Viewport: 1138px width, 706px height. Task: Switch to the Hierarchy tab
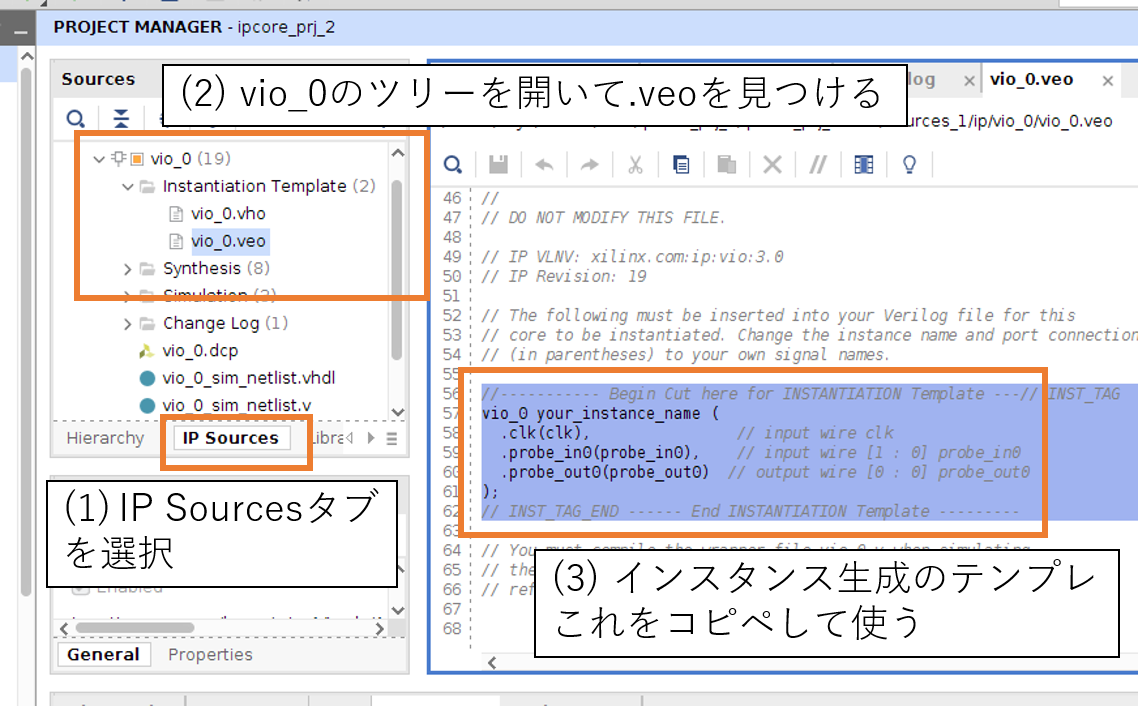tap(105, 438)
